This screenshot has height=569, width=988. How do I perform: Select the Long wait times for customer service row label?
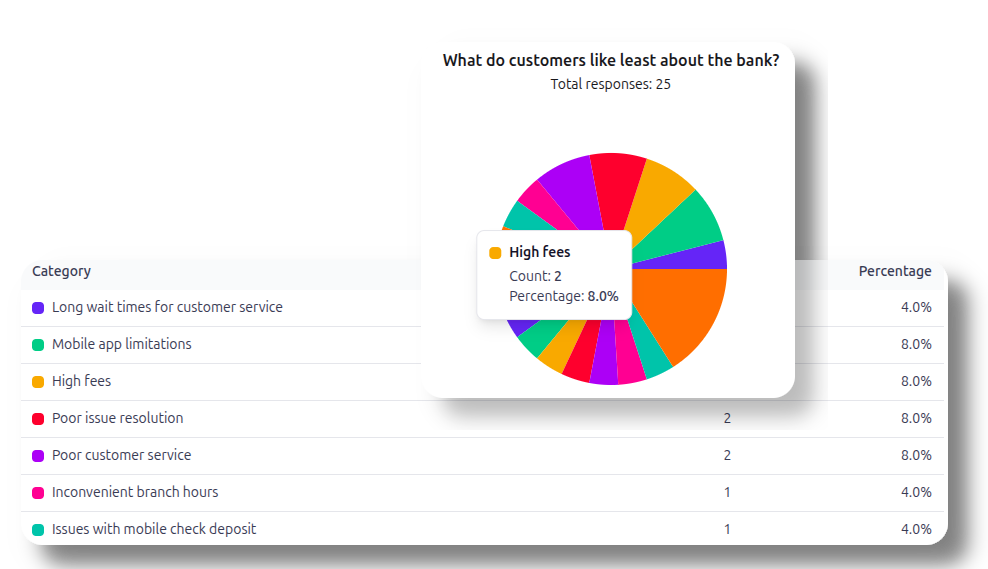point(167,307)
